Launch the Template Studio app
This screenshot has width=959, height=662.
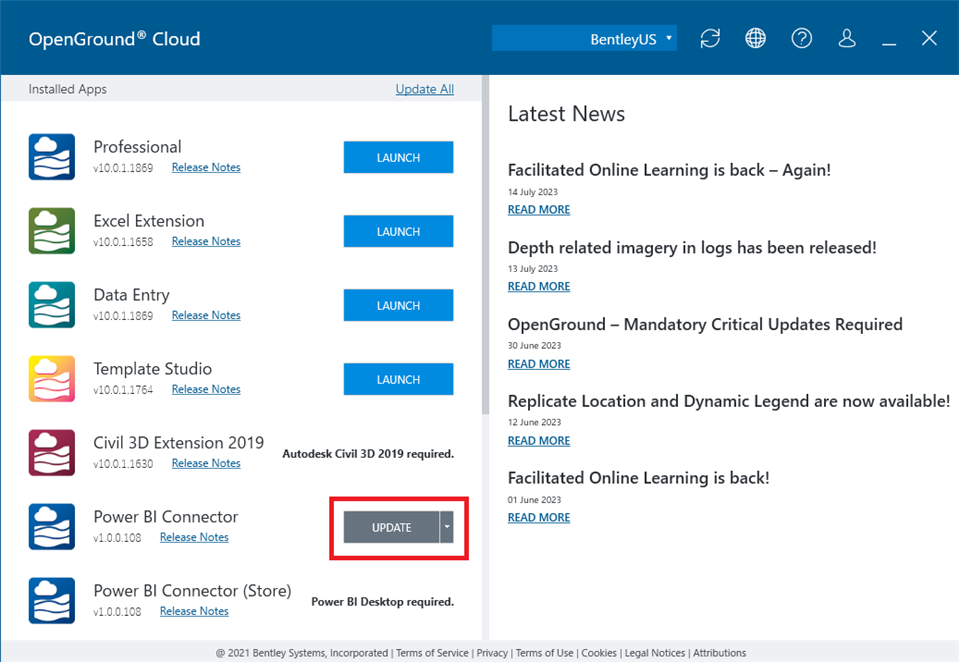click(x=398, y=379)
